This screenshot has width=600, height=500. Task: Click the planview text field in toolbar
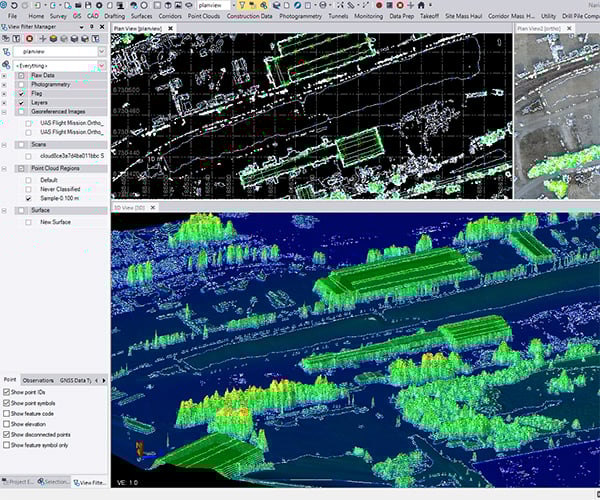point(214,5)
